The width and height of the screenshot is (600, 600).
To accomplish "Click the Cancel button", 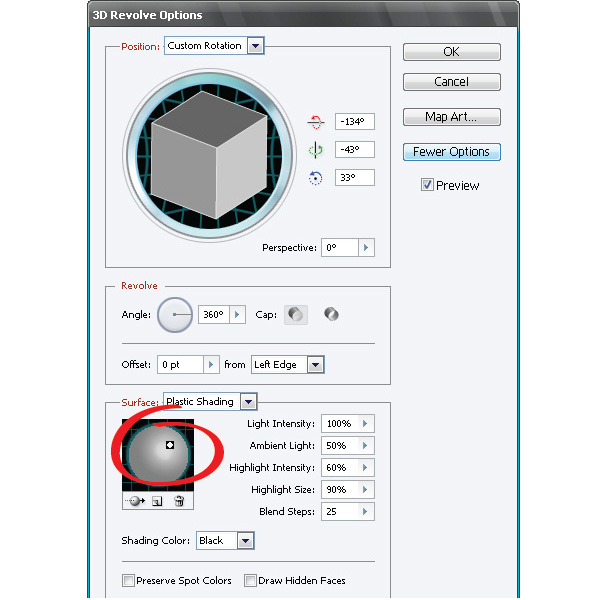I will [x=452, y=82].
